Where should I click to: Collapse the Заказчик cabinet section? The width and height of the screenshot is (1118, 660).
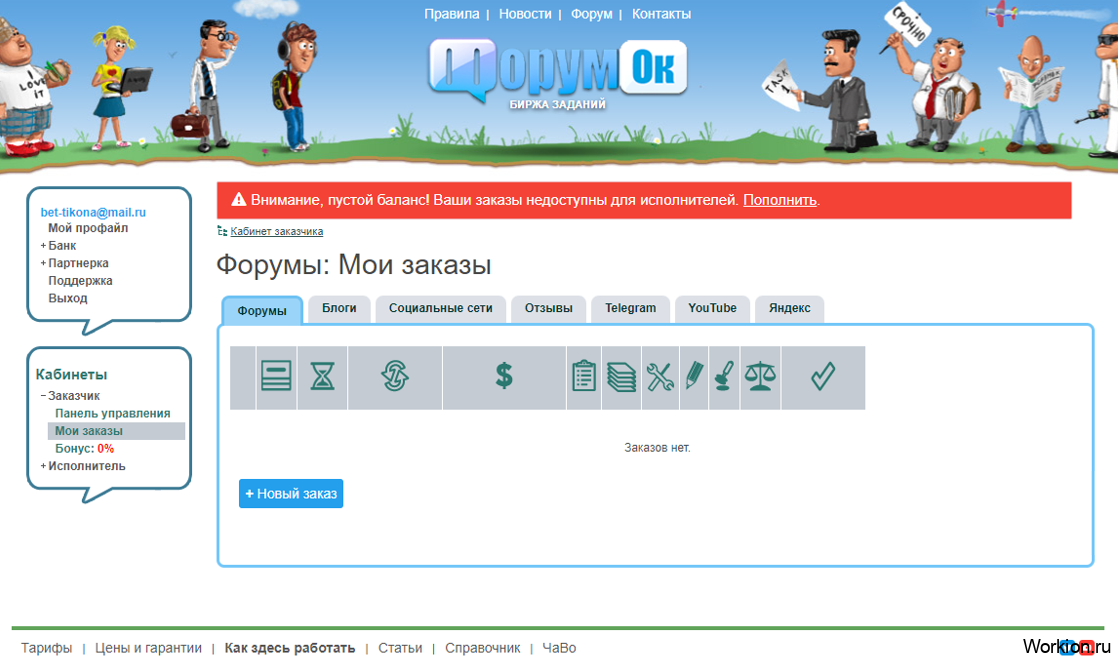click(x=73, y=396)
